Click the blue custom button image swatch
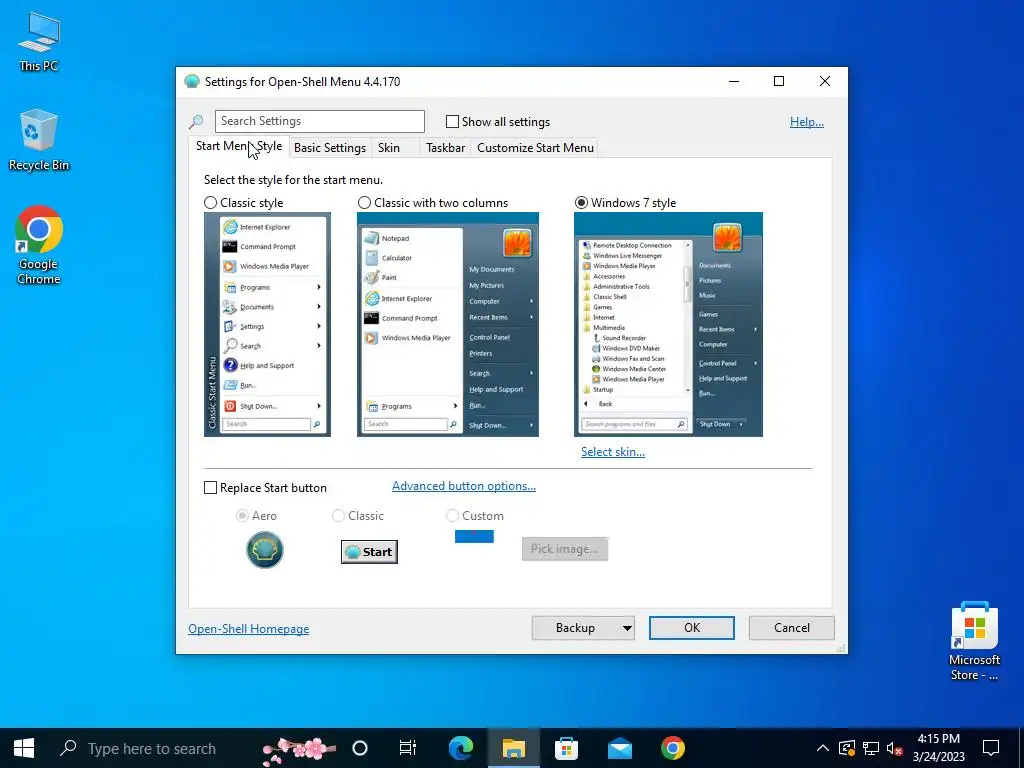1024x768 pixels. pyautogui.click(x=474, y=536)
